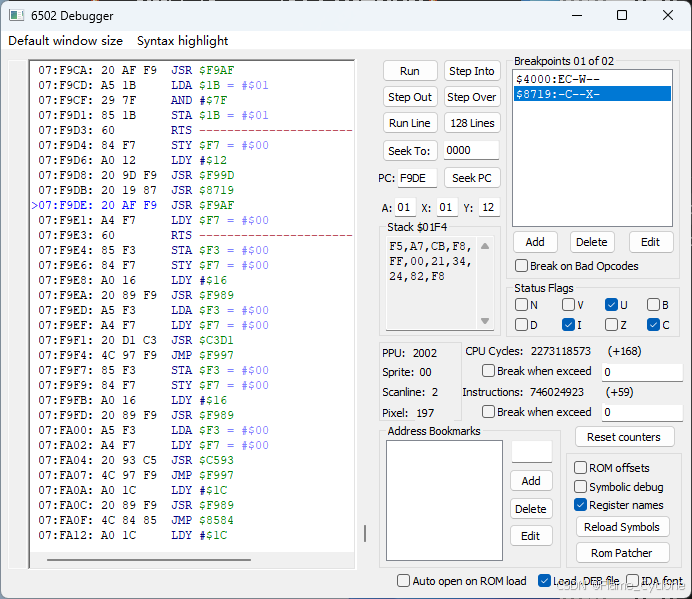Image resolution: width=692 pixels, height=599 pixels.
Task: Select current PC line 07:F9DE
Action: click(192, 205)
